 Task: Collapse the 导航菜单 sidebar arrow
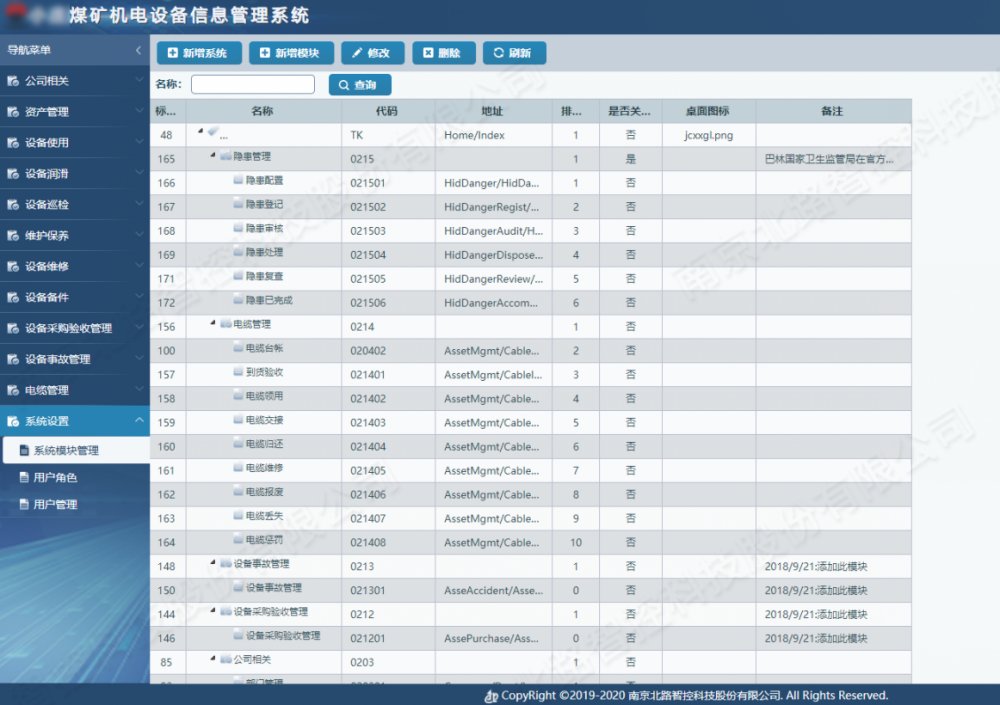point(138,50)
